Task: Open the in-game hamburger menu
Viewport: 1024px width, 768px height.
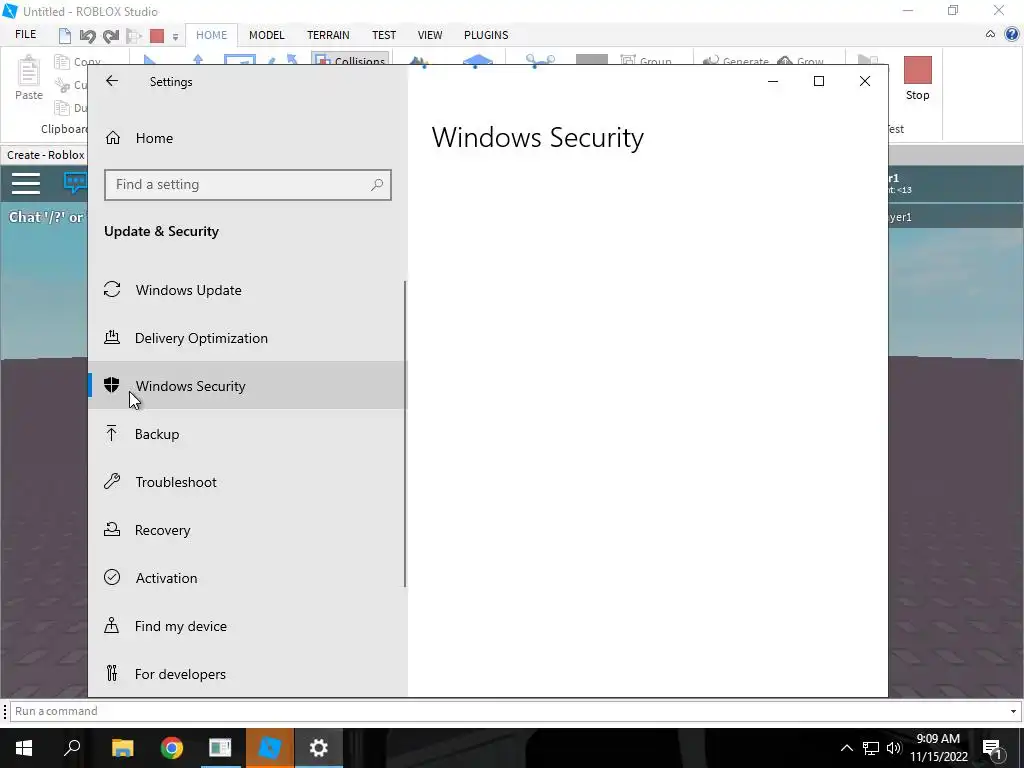Action: (26, 184)
